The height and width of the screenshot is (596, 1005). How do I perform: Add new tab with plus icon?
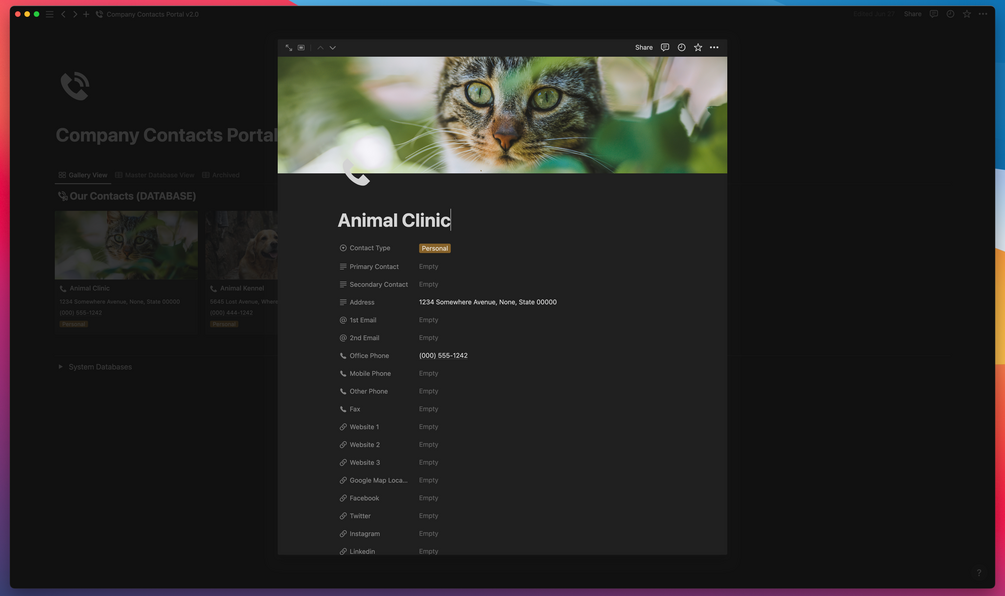click(86, 14)
